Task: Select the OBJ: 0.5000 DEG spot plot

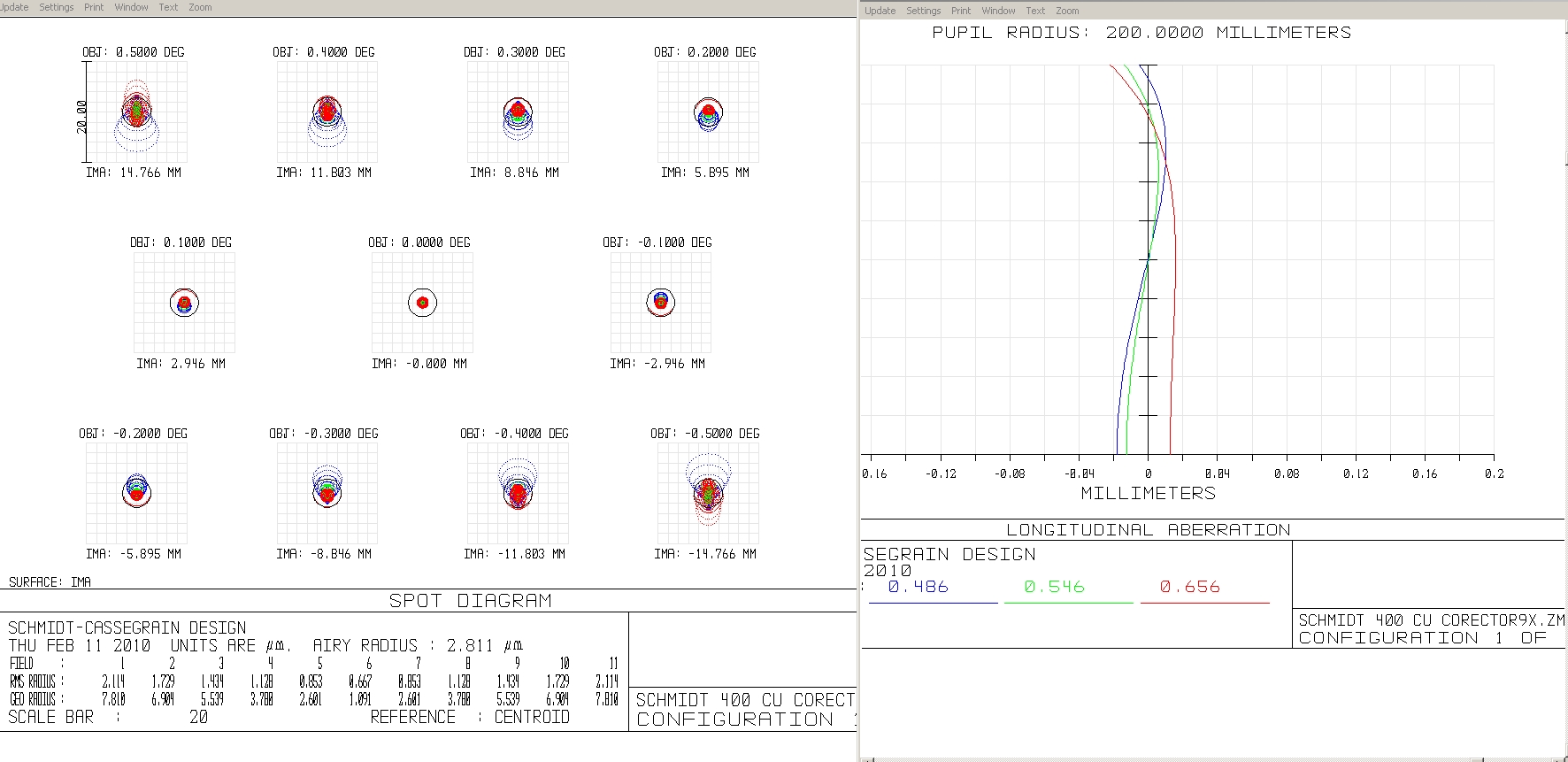Action: click(136, 112)
